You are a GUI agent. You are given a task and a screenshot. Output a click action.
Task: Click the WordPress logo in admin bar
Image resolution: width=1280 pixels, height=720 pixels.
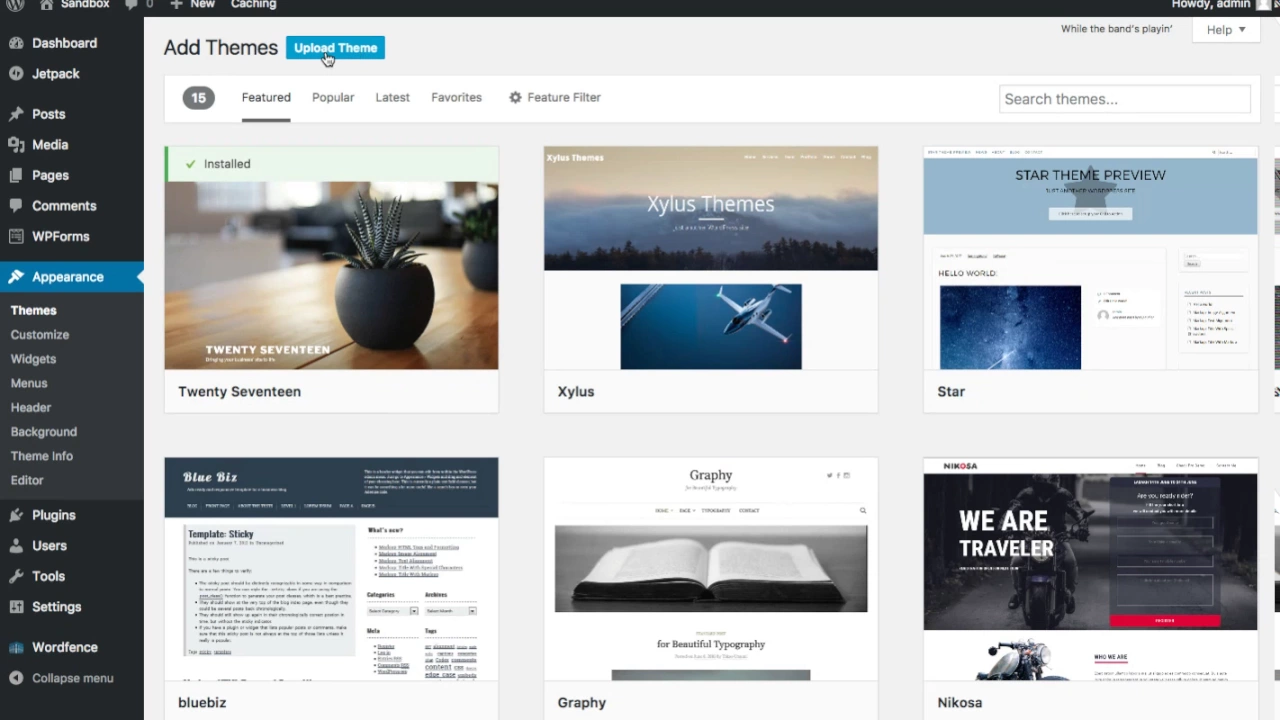(x=16, y=4)
